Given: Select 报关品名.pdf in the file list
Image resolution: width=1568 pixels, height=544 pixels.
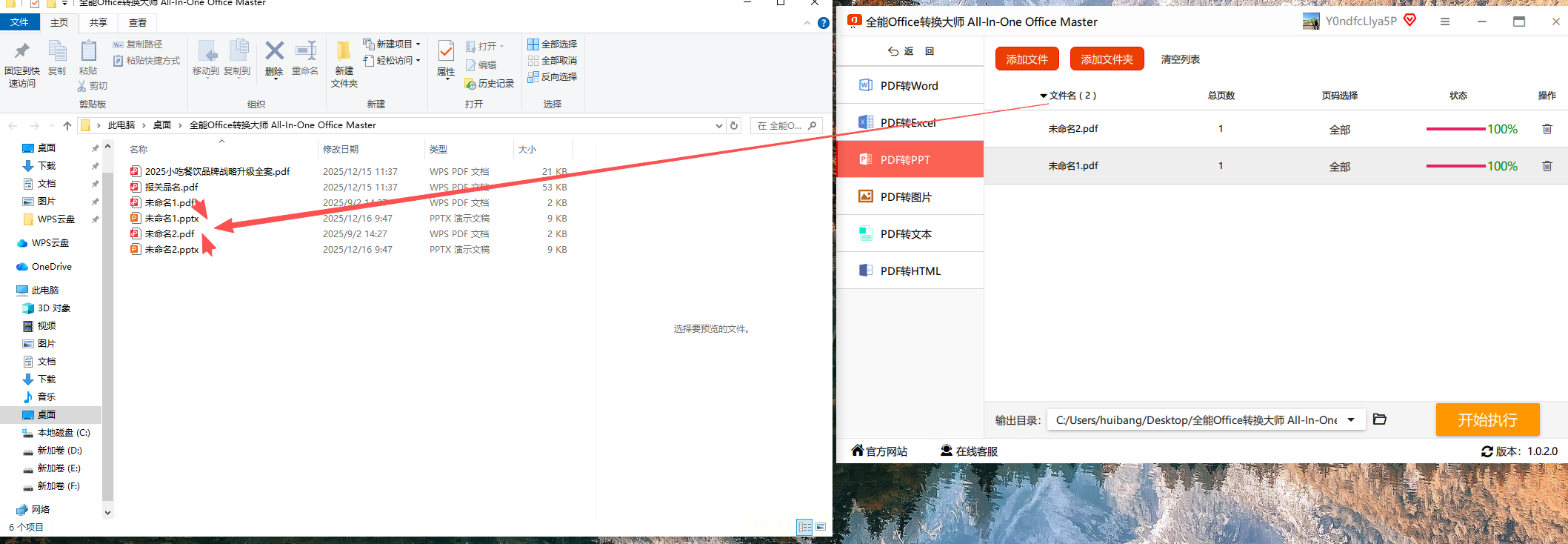Looking at the screenshot, I should click(x=172, y=188).
